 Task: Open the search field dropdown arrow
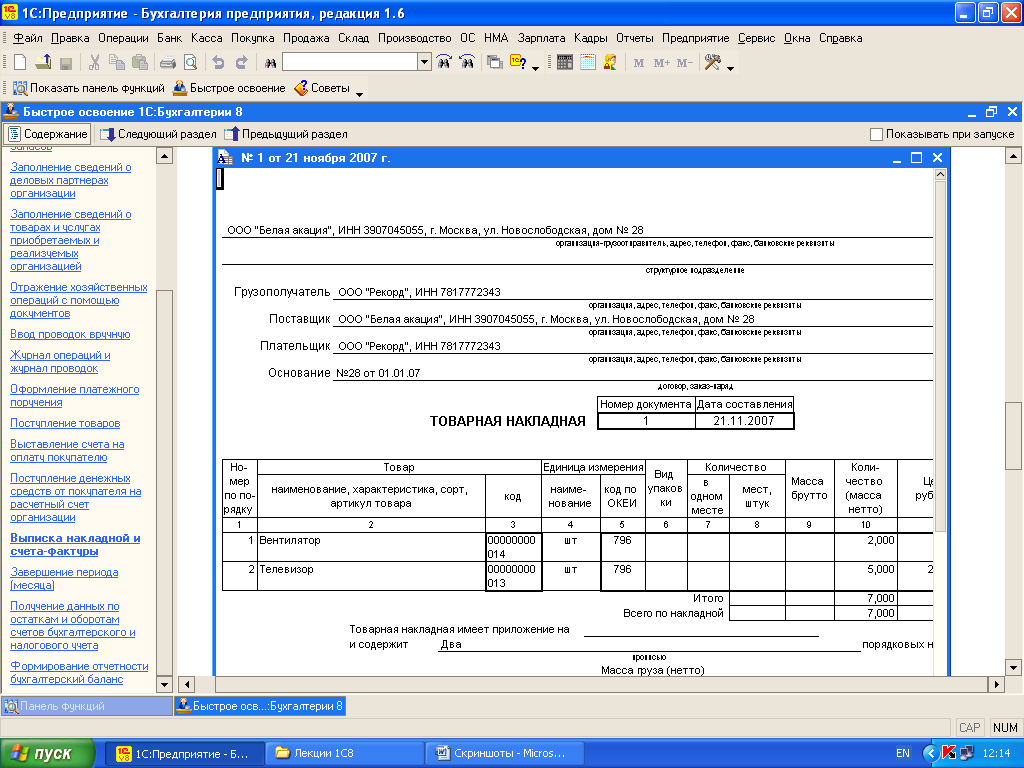[424, 62]
